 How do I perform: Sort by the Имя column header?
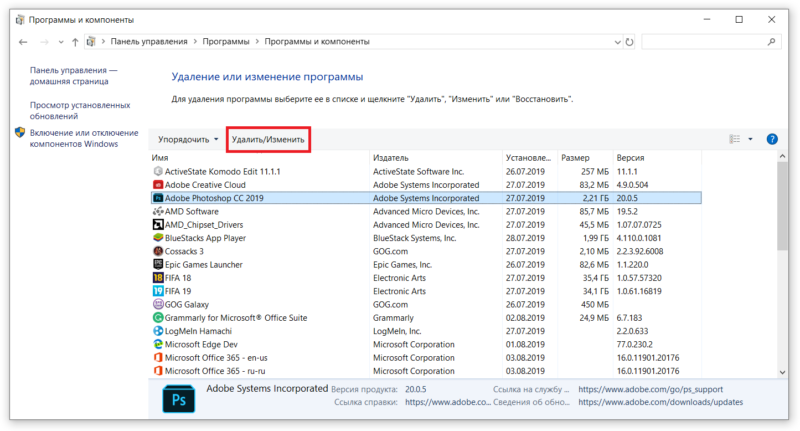[x=260, y=158]
